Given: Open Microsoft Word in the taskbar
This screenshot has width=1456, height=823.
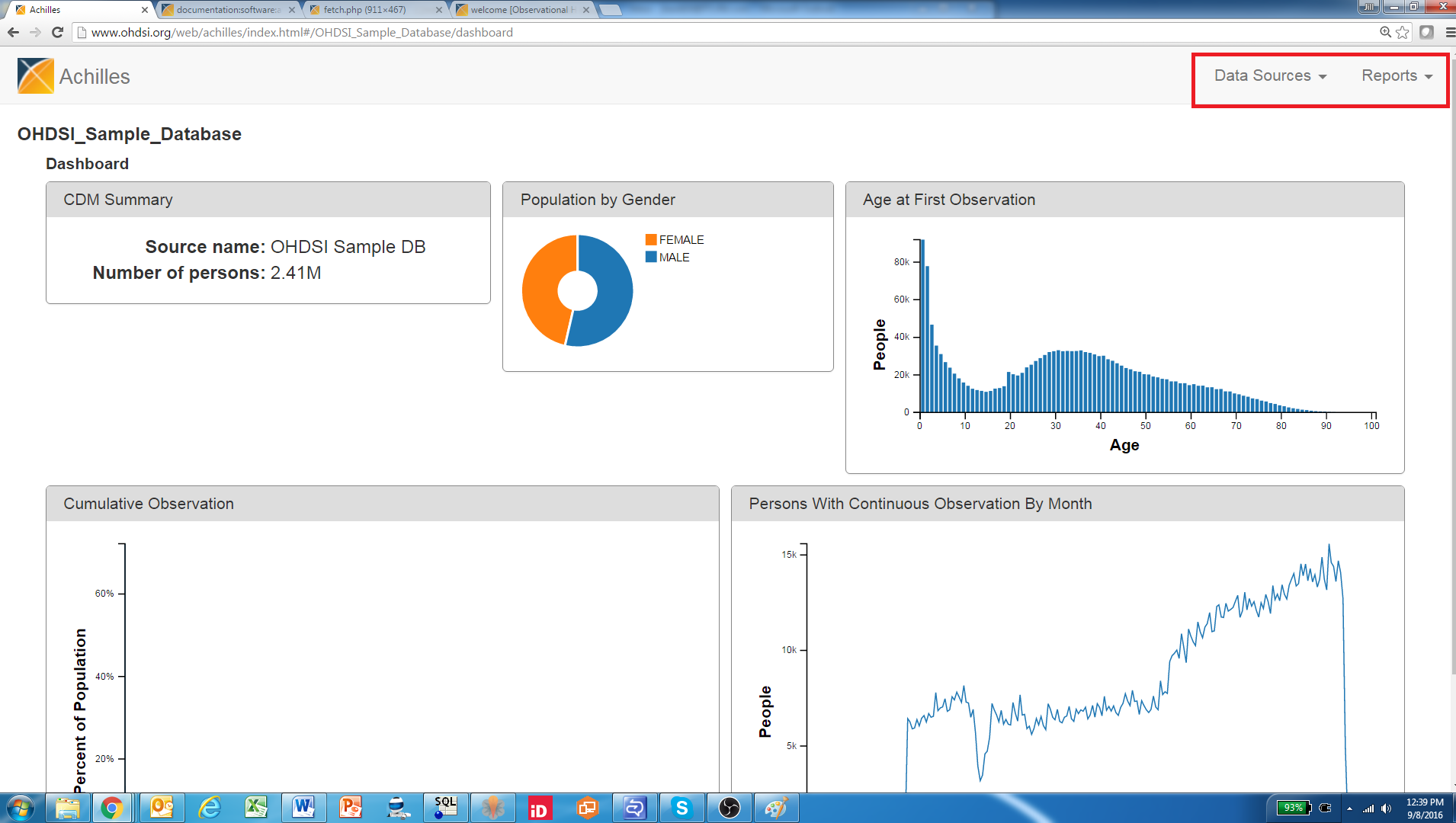Looking at the screenshot, I should [303, 808].
